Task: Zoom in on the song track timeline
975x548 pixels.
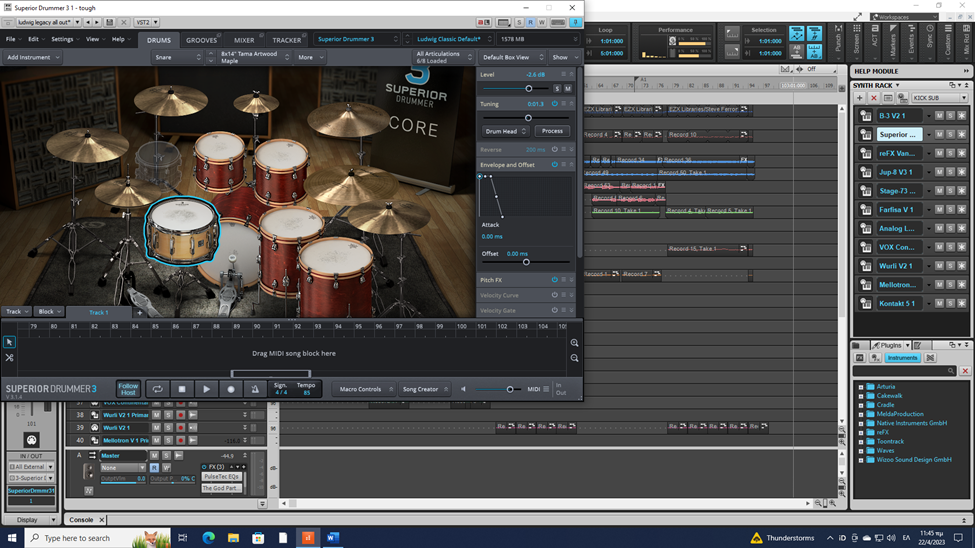Action: click(x=575, y=343)
